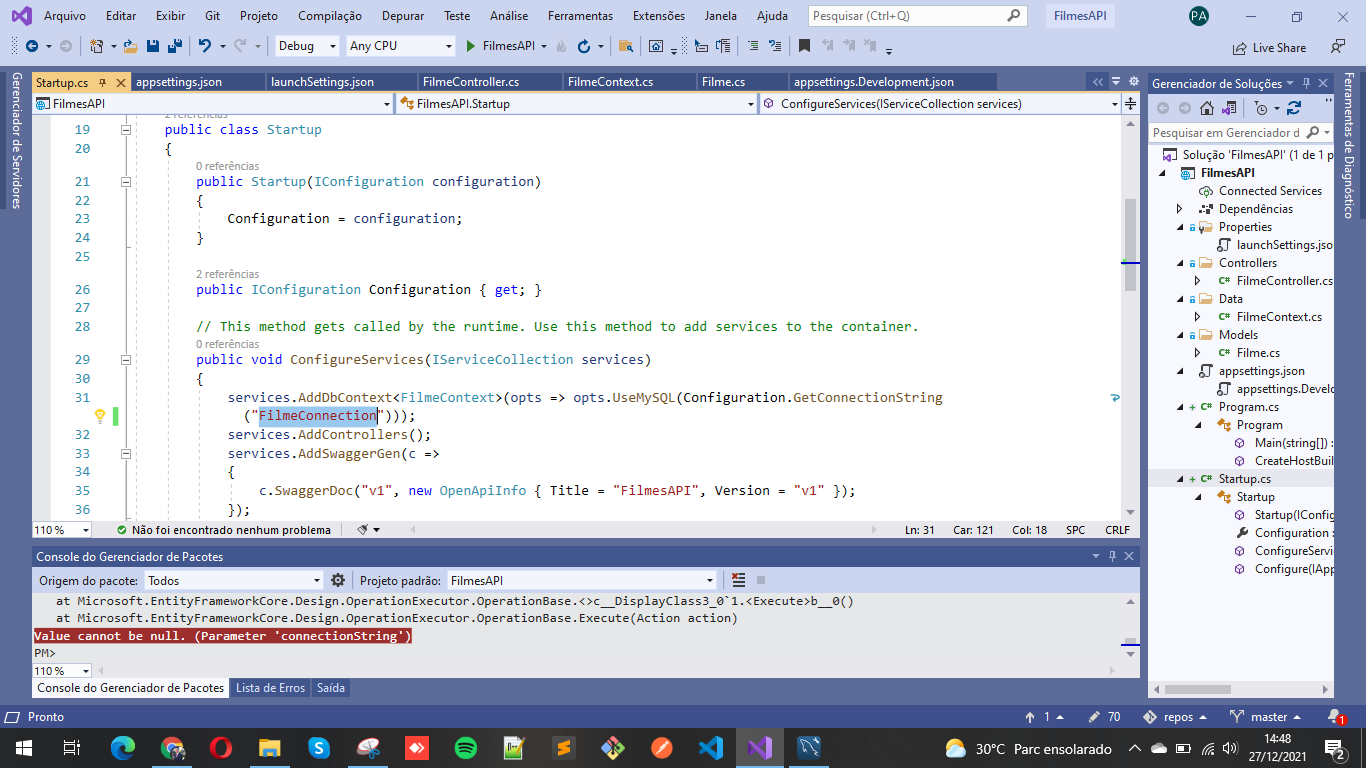Collapse class Startup code outline at line 19
Image resolution: width=1366 pixels, height=768 pixels.
point(126,129)
